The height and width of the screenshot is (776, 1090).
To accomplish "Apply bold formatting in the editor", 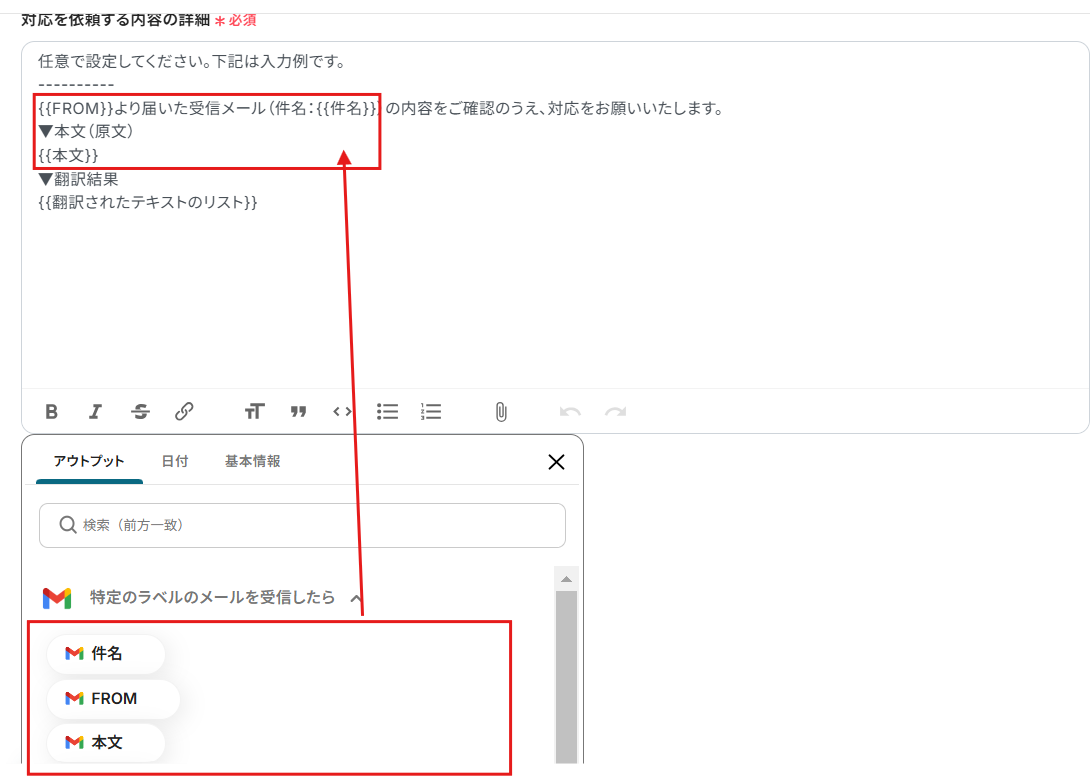I will pyautogui.click(x=51, y=411).
